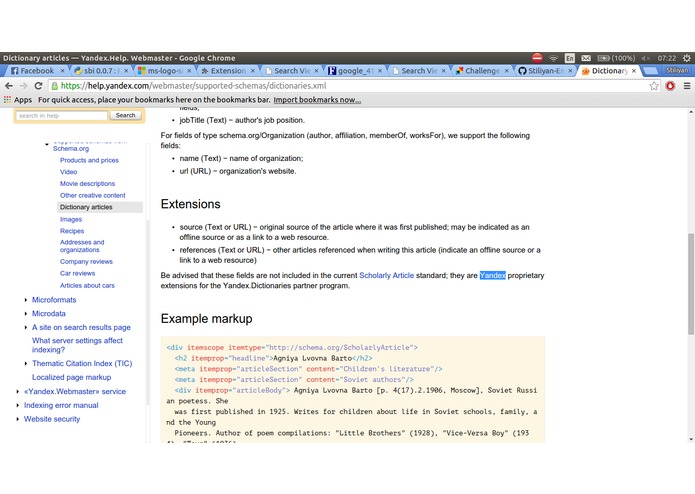The width and height of the screenshot is (695, 494).
Task: Switch to the Stiliyan GitHub tab
Action: (x=545, y=71)
